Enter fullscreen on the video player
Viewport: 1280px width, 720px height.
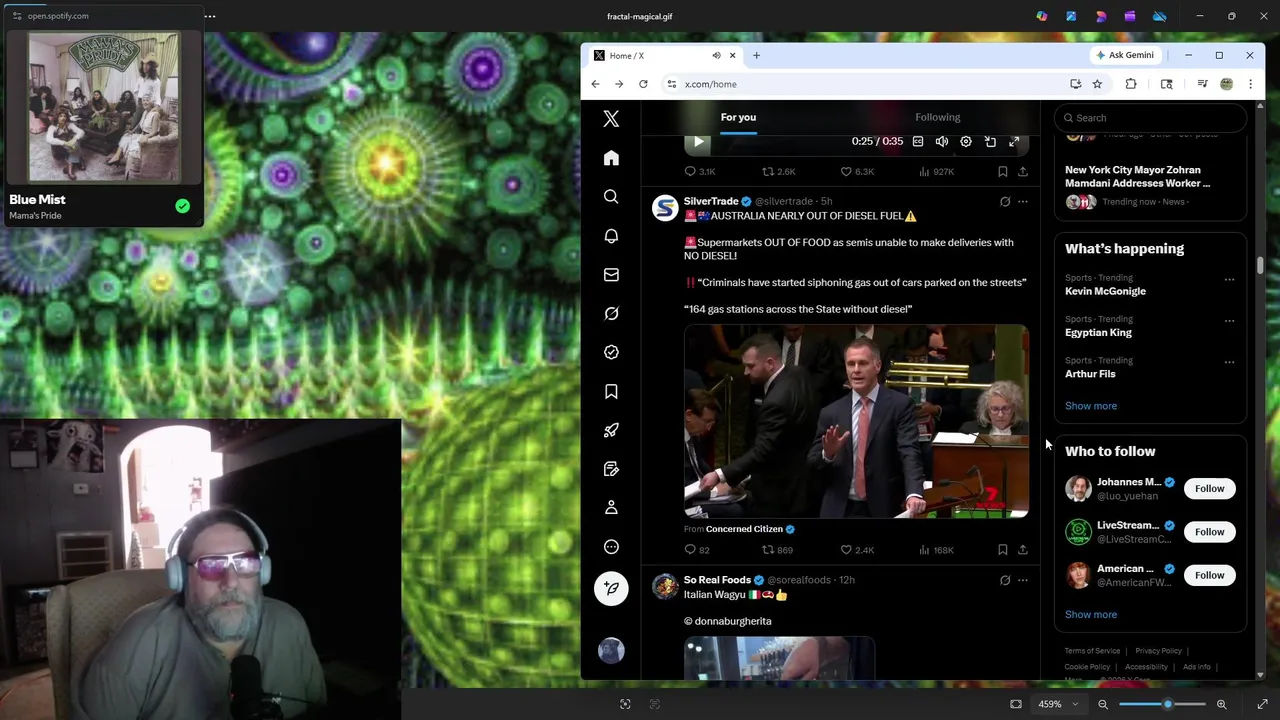point(1014,142)
